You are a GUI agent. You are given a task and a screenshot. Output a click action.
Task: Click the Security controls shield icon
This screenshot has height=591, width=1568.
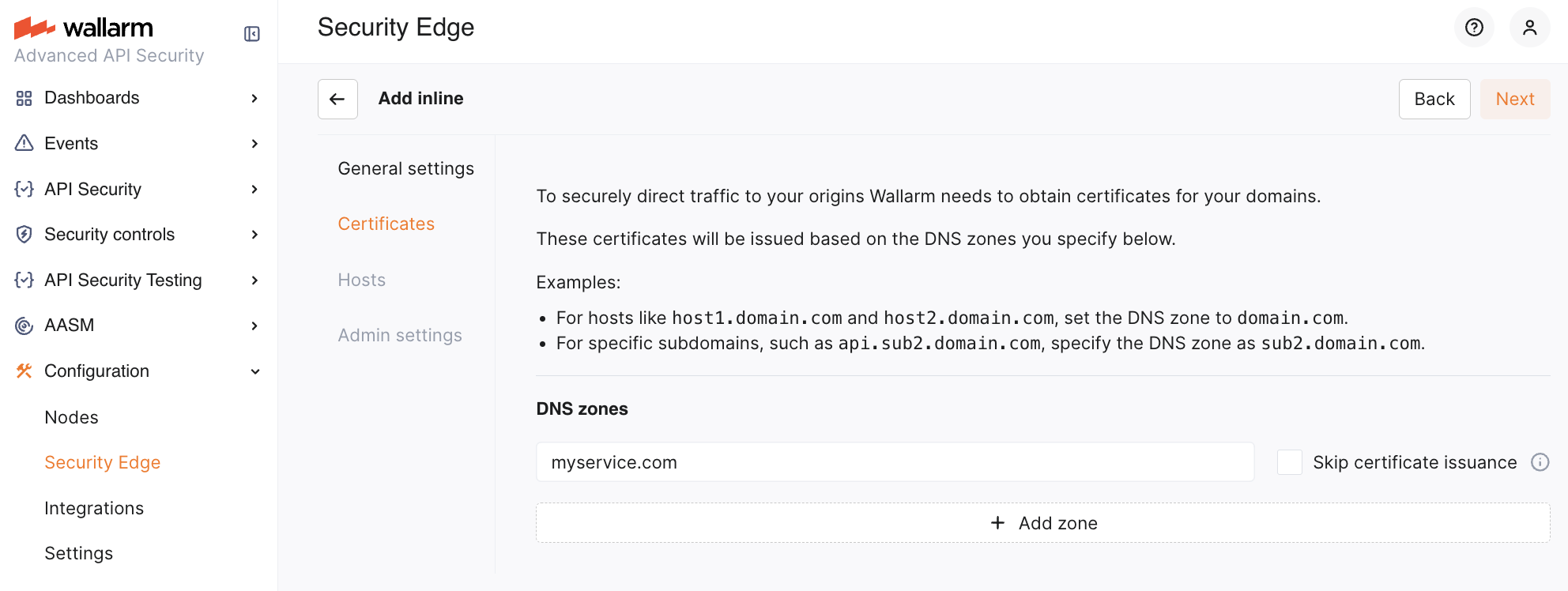24,235
